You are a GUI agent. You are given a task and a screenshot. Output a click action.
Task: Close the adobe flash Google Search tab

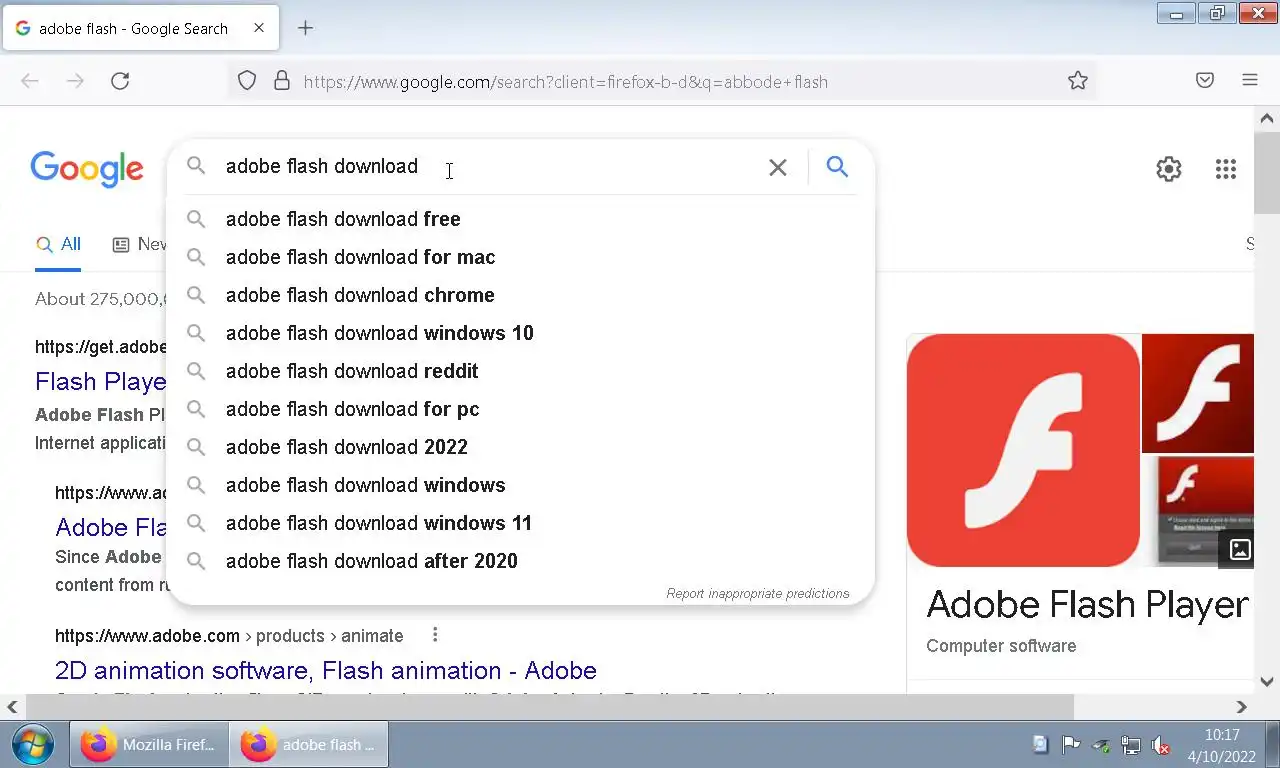click(x=259, y=28)
